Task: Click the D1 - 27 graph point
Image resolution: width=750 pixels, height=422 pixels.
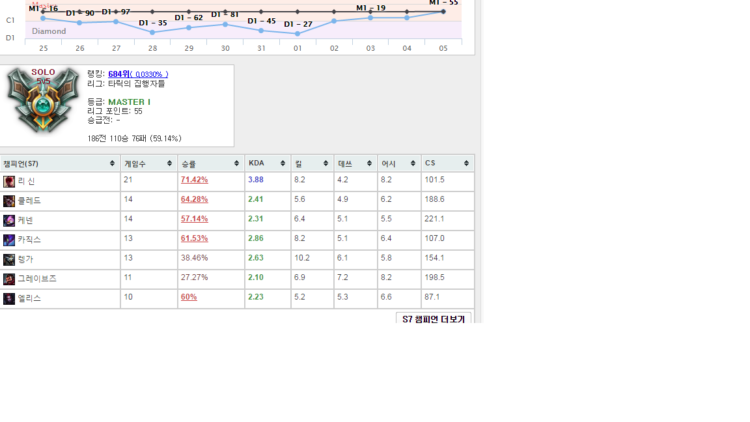Action: [298, 33]
